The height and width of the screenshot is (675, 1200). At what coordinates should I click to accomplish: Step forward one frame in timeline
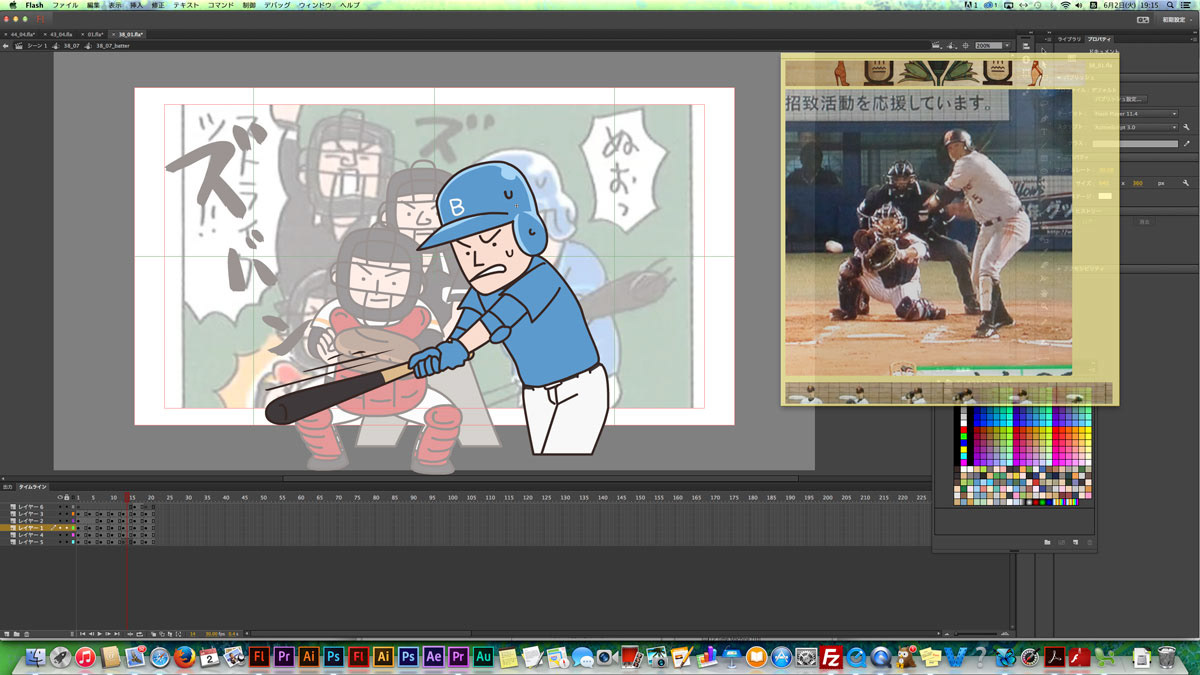coord(108,634)
